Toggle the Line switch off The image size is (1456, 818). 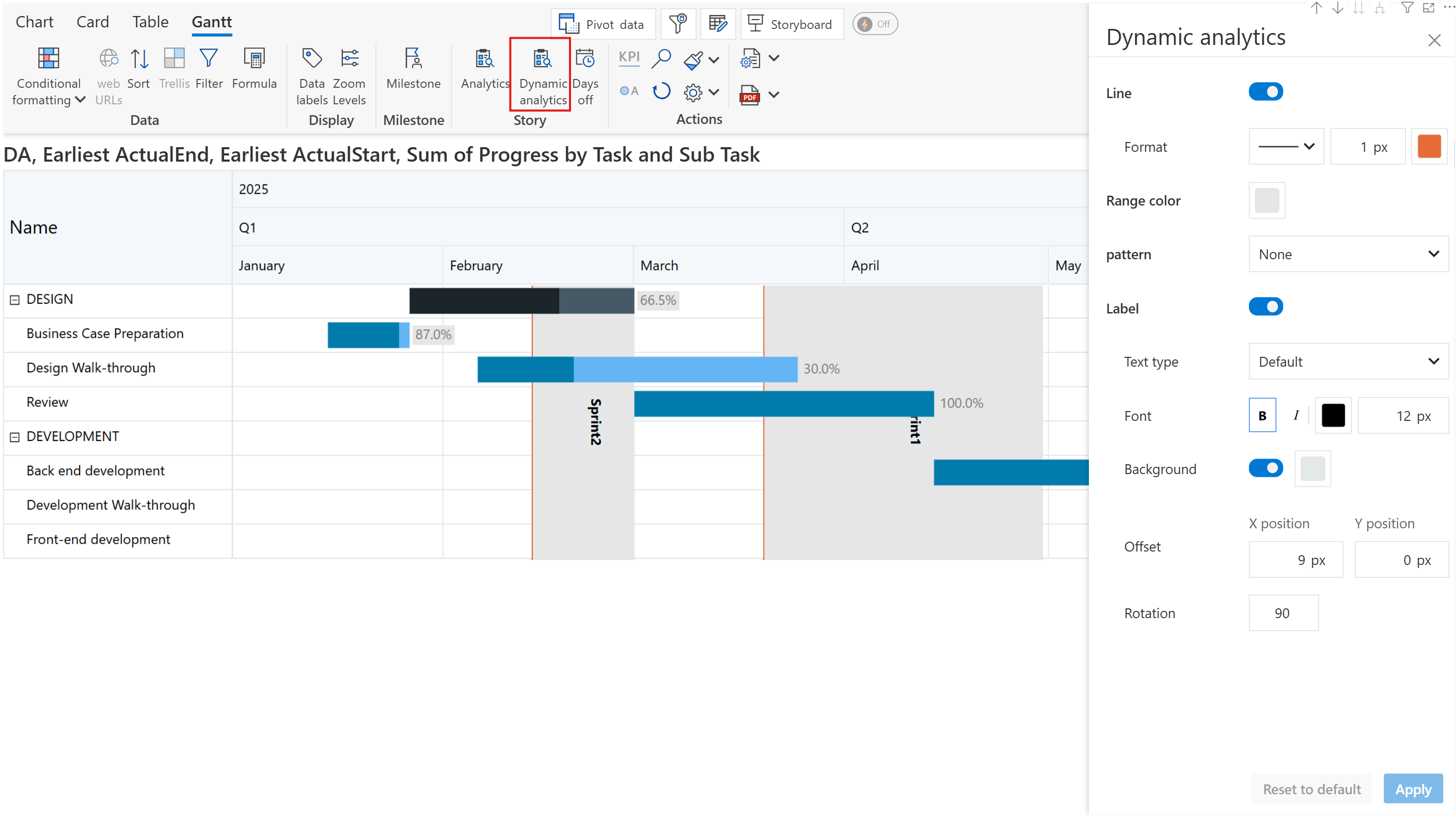pos(1265,91)
